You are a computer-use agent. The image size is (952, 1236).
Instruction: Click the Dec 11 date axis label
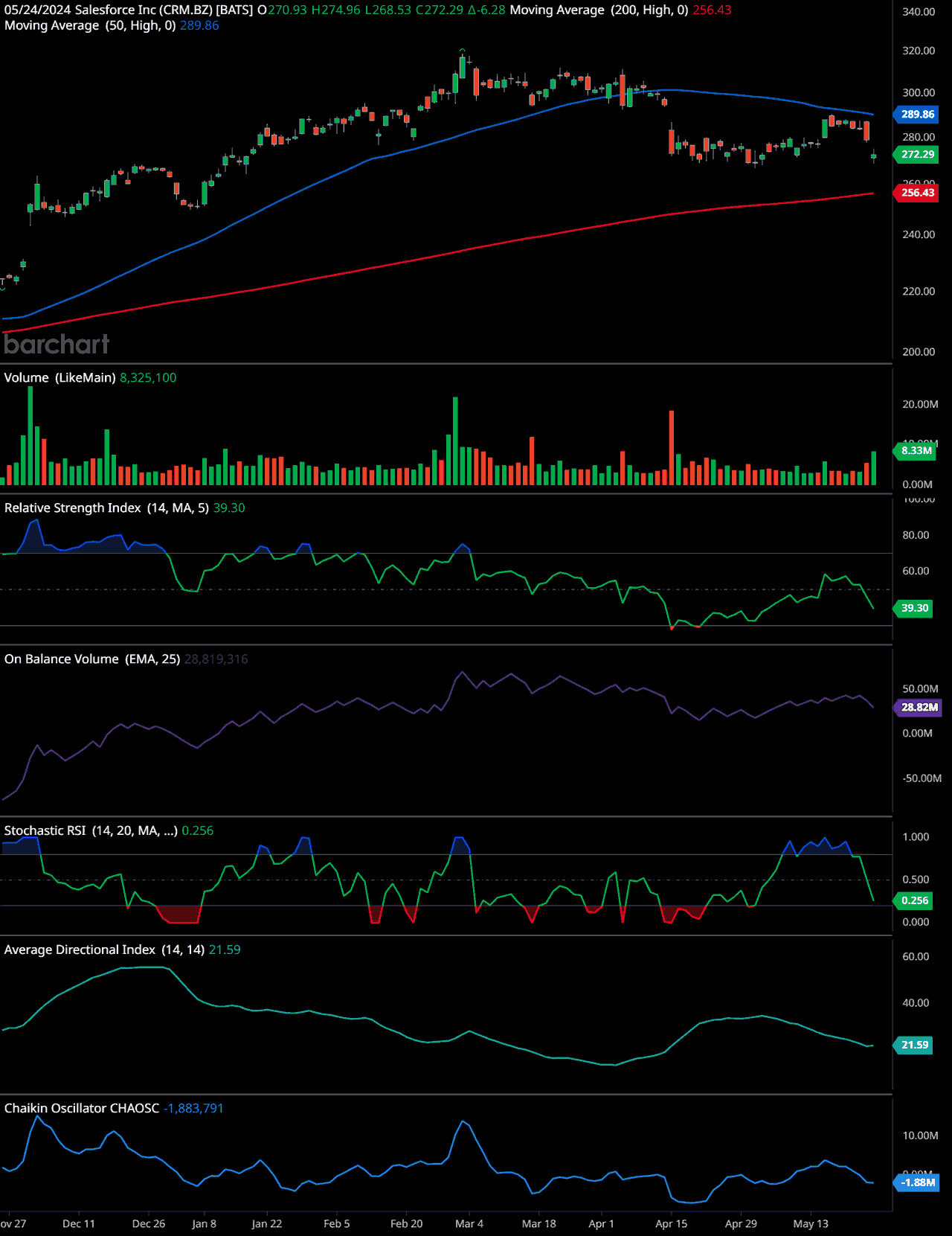tap(79, 1224)
